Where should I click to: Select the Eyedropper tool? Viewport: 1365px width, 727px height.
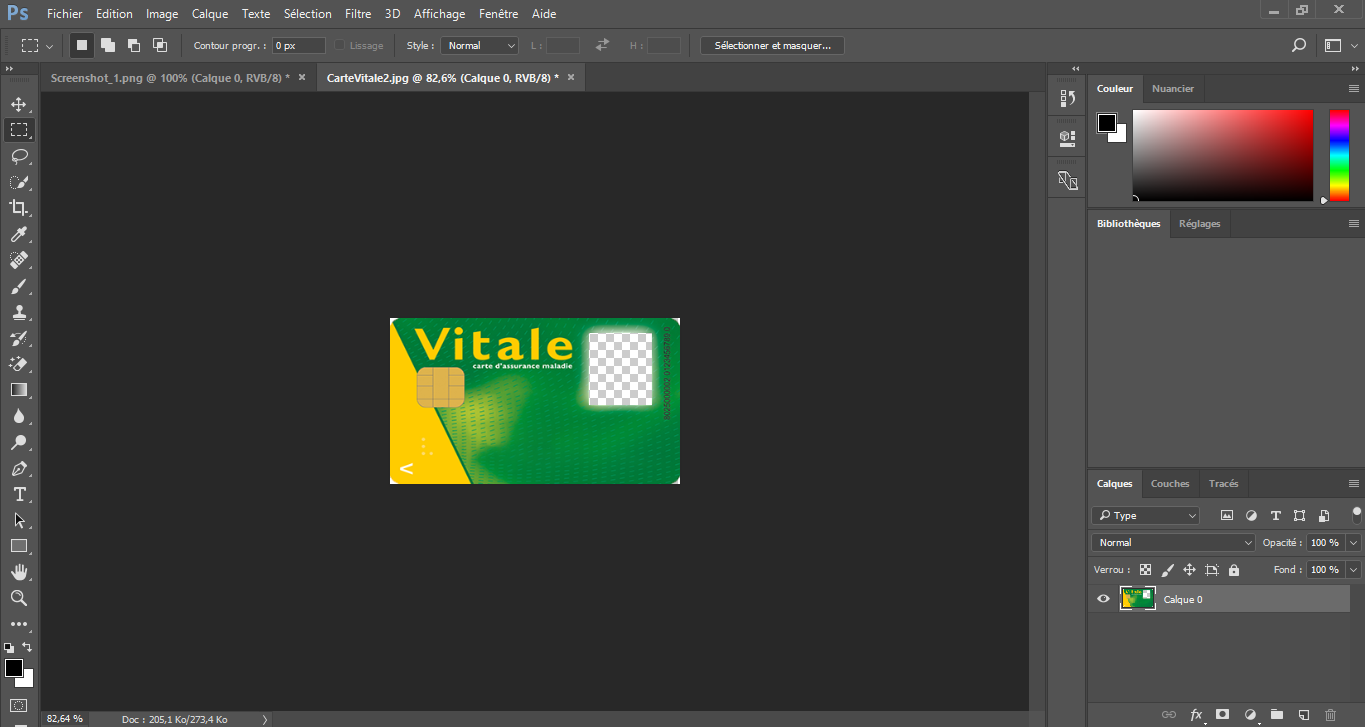tap(18, 234)
